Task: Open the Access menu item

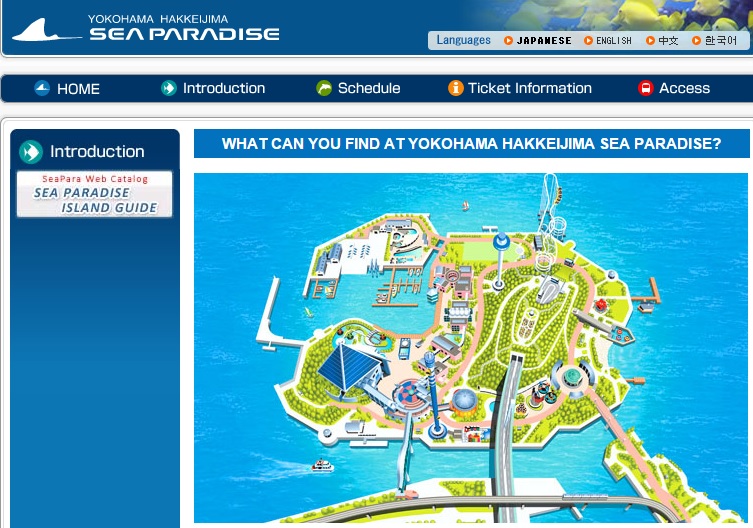Action: coord(684,88)
